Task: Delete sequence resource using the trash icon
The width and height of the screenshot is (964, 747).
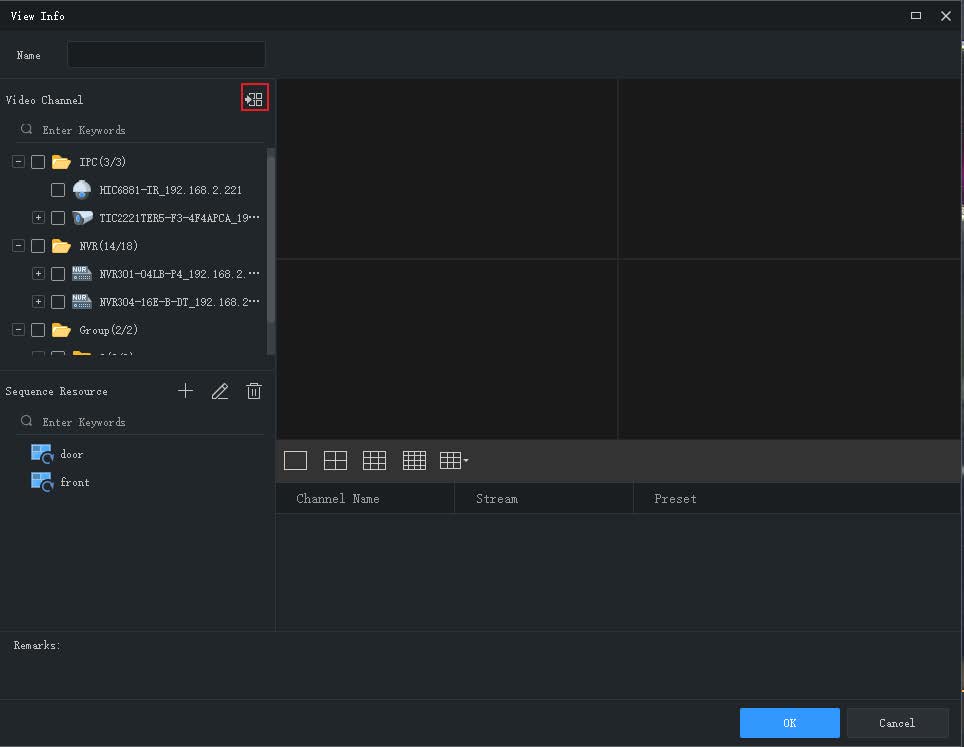Action: [254, 391]
